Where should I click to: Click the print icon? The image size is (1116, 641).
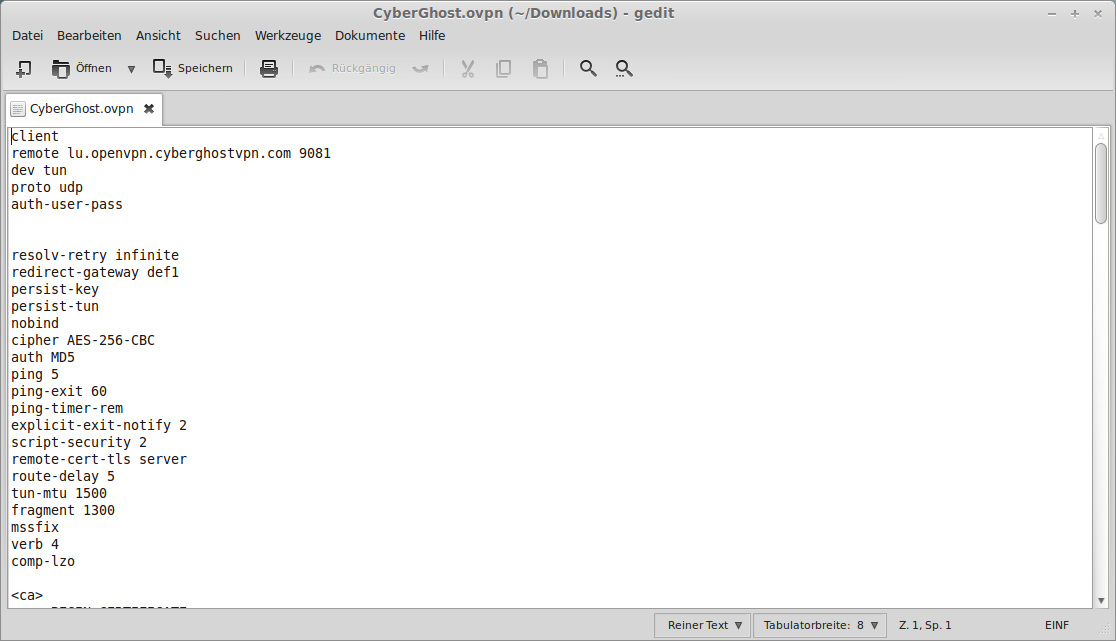point(268,68)
